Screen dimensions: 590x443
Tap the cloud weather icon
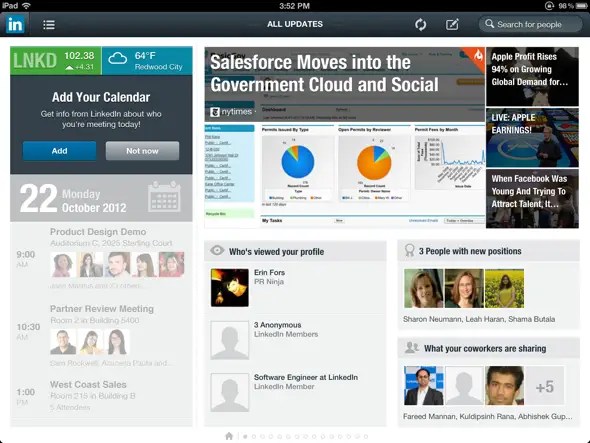coord(117,59)
